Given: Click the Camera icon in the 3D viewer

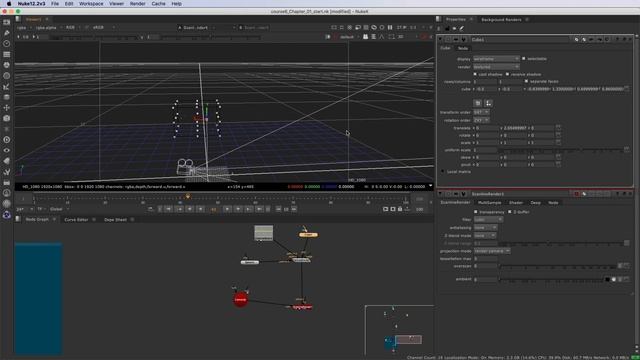Looking at the screenshot, I should coord(186,166).
